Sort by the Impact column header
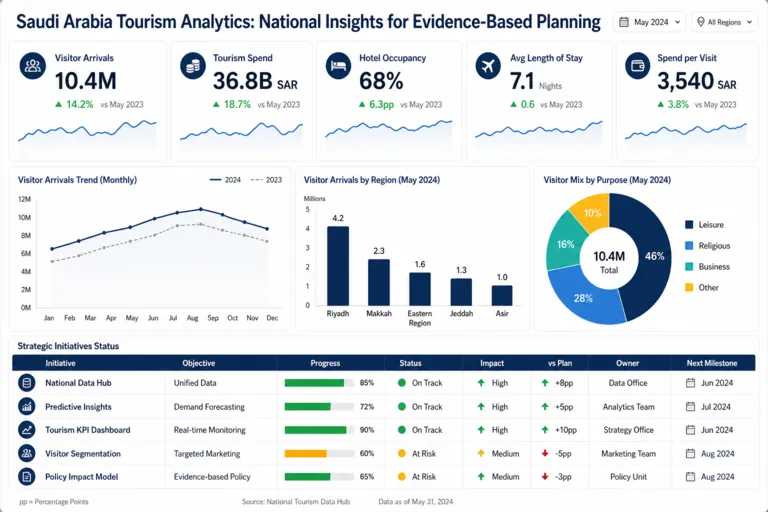Image resolution: width=768 pixels, height=512 pixels. [x=492, y=363]
